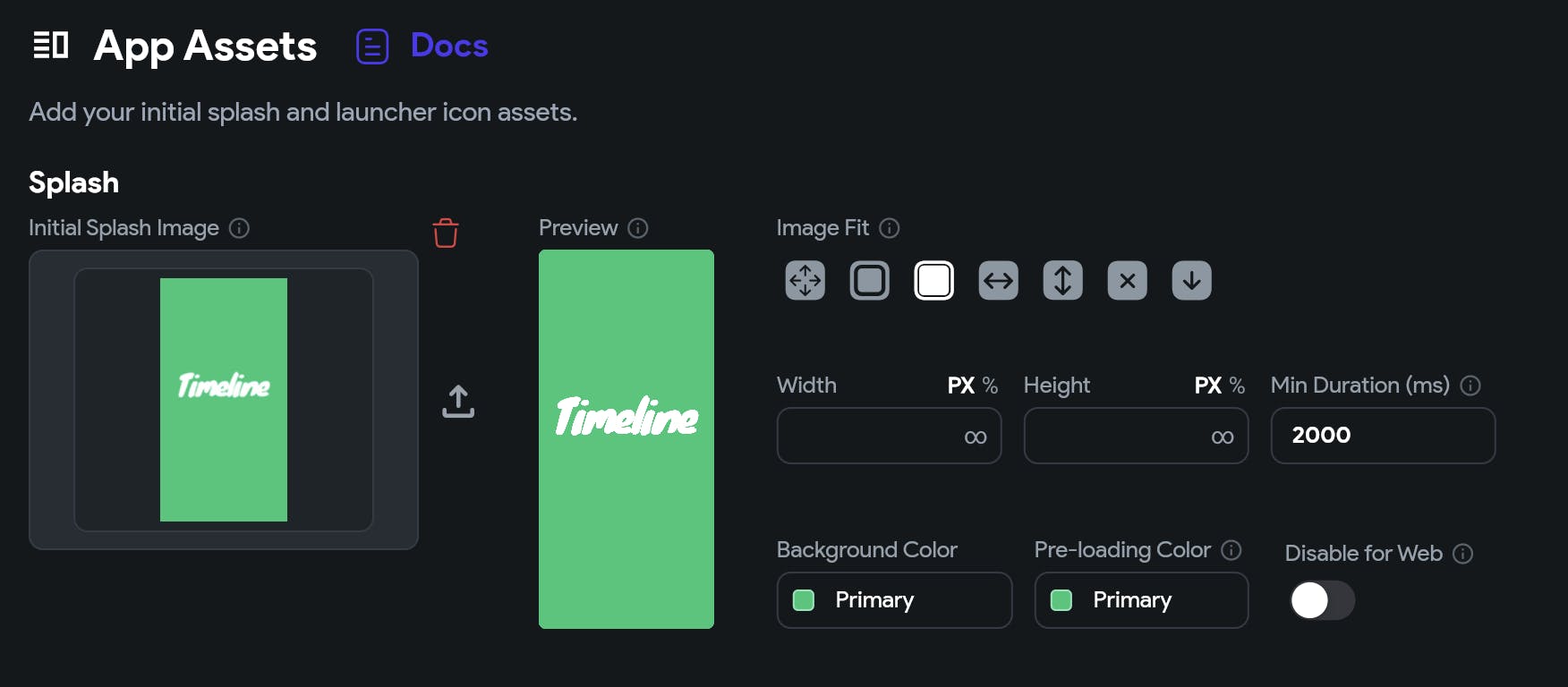Click the Initial Splash Image thumbnail

[224, 400]
